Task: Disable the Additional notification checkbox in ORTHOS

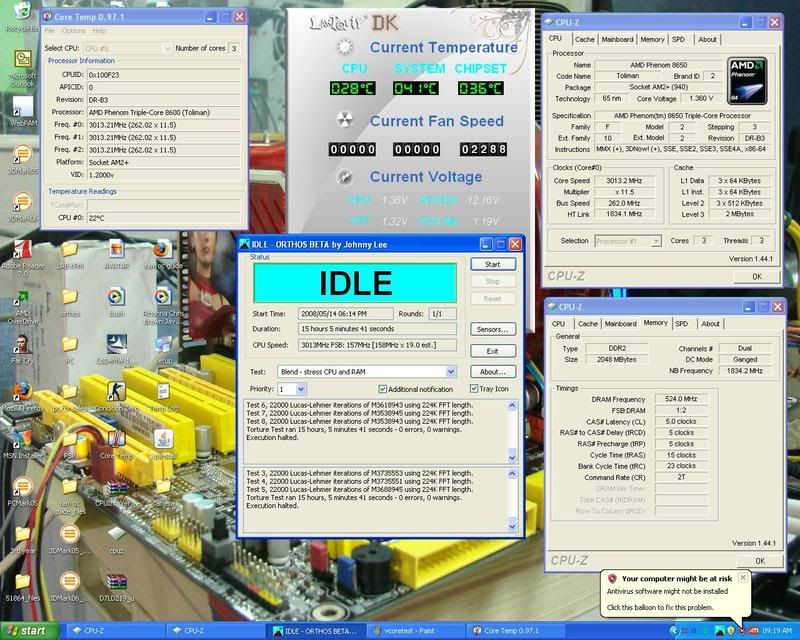Action: [382, 387]
